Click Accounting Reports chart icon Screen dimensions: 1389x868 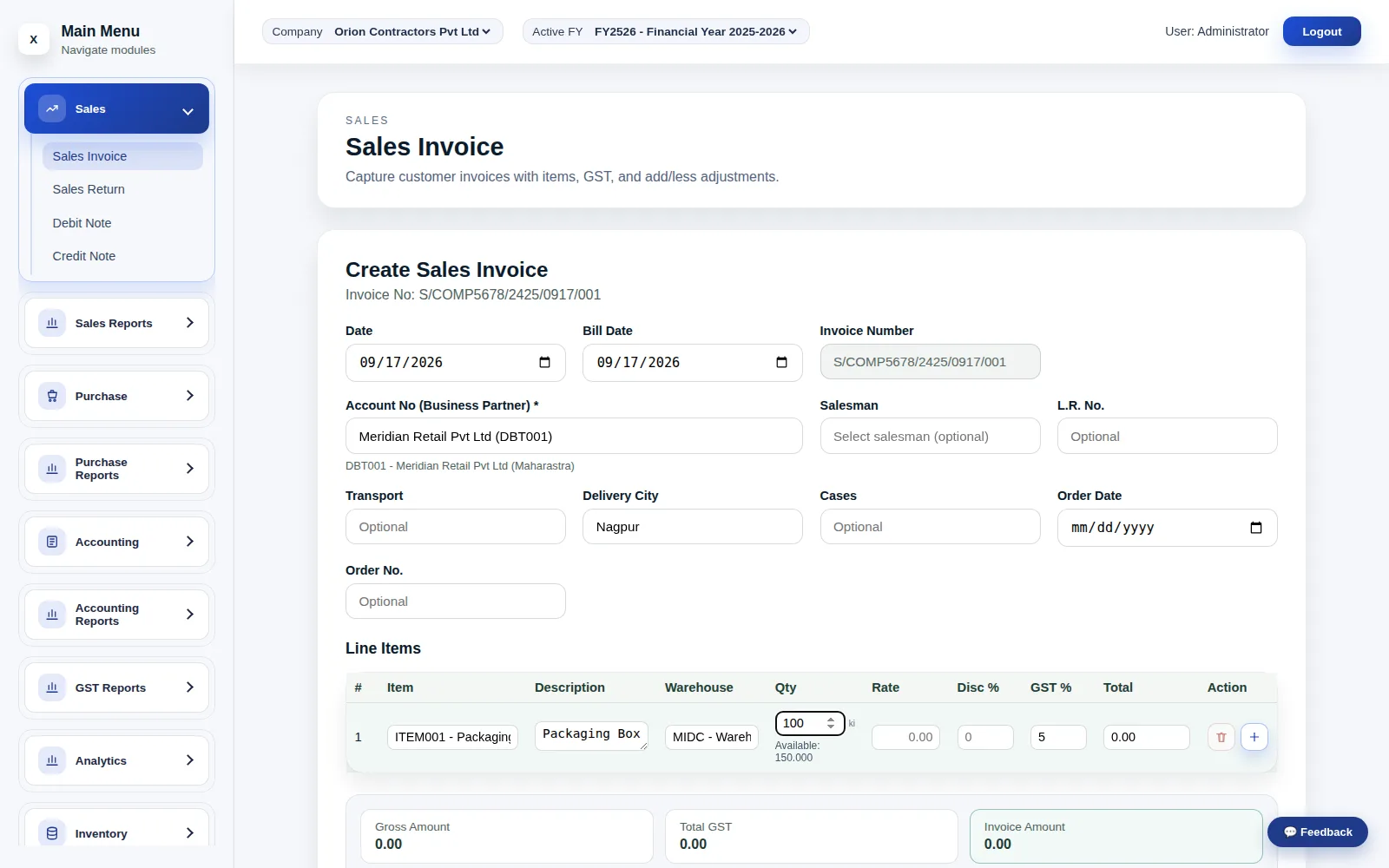pyautogui.click(x=52, y=615)
